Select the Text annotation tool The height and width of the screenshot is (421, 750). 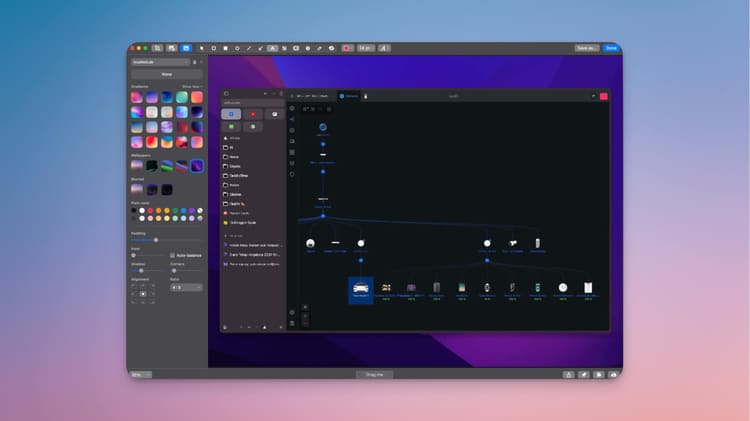click(x=273, y=48)
